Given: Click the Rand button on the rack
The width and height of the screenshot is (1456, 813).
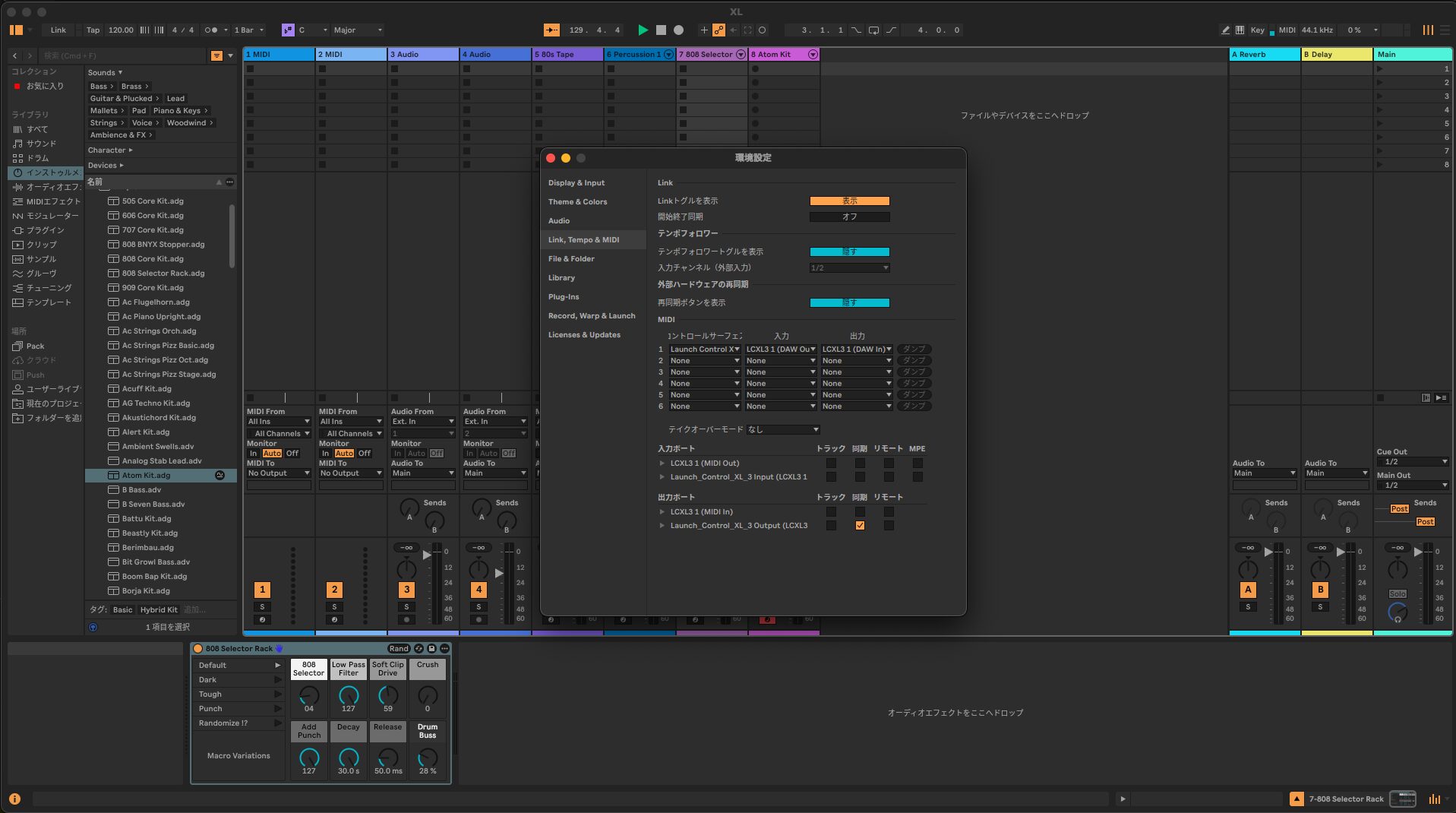Looking at the screenshot, I should (398, 649).
